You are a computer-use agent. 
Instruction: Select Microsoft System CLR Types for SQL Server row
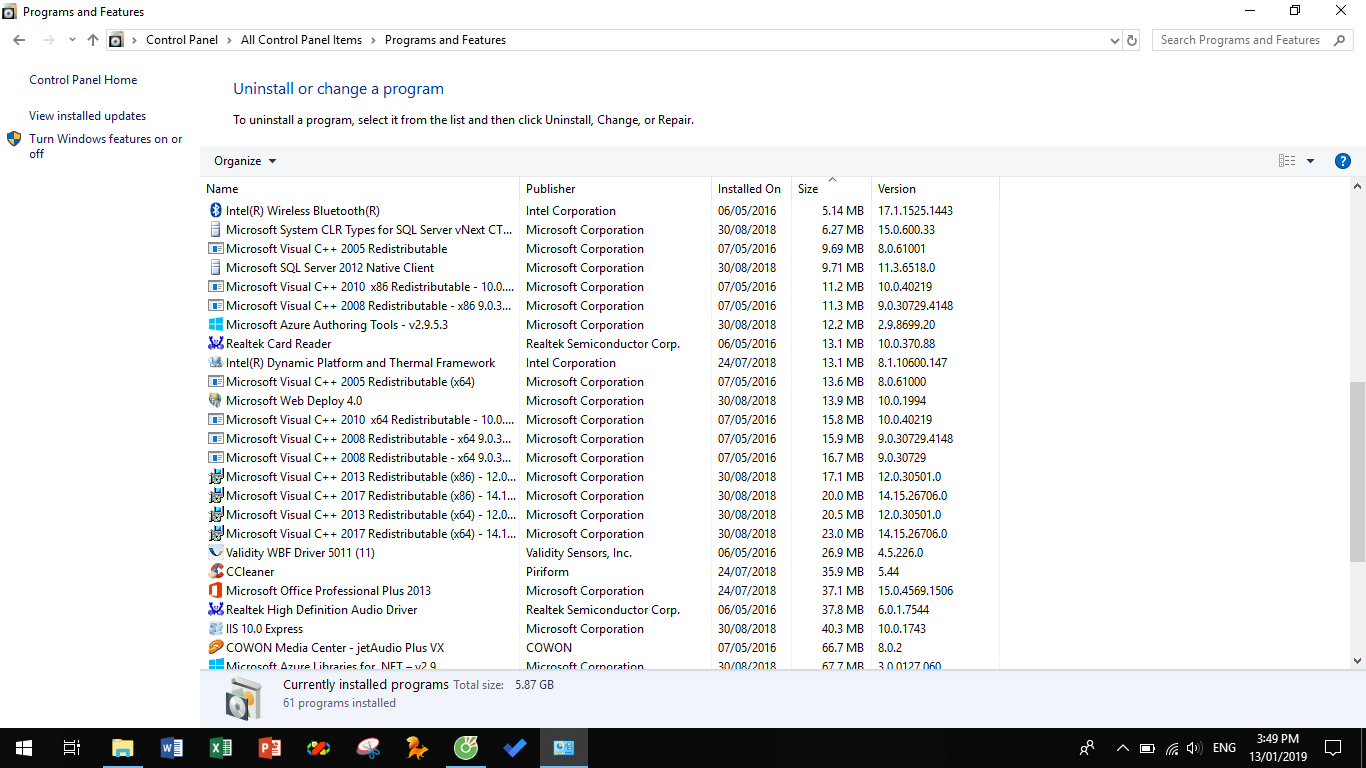tap(600, 230)
